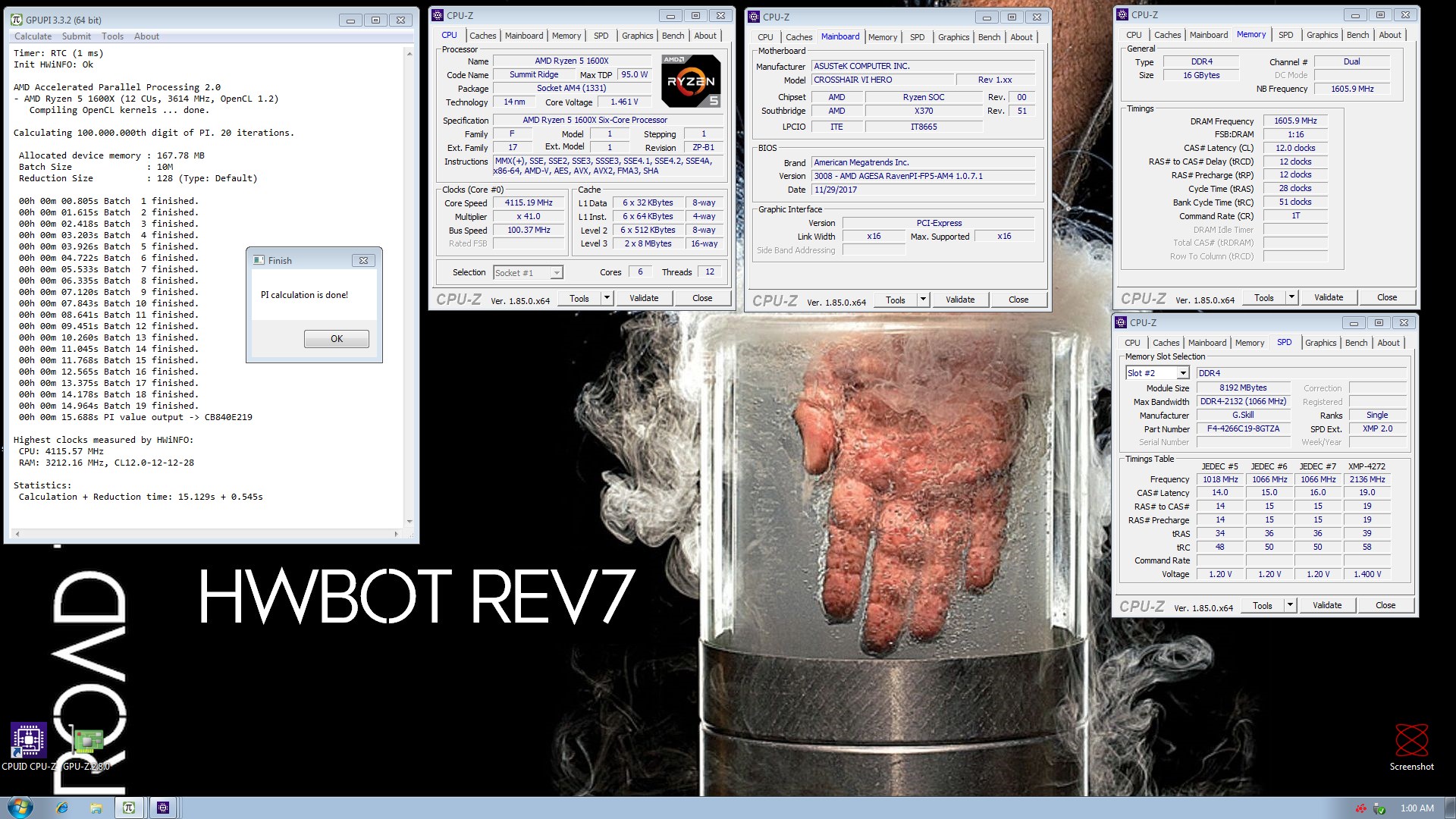Click the Ryzen 5 logo in CPU-Z
The width and height of the screenshot is (1456, 819).
coord(691,80)
